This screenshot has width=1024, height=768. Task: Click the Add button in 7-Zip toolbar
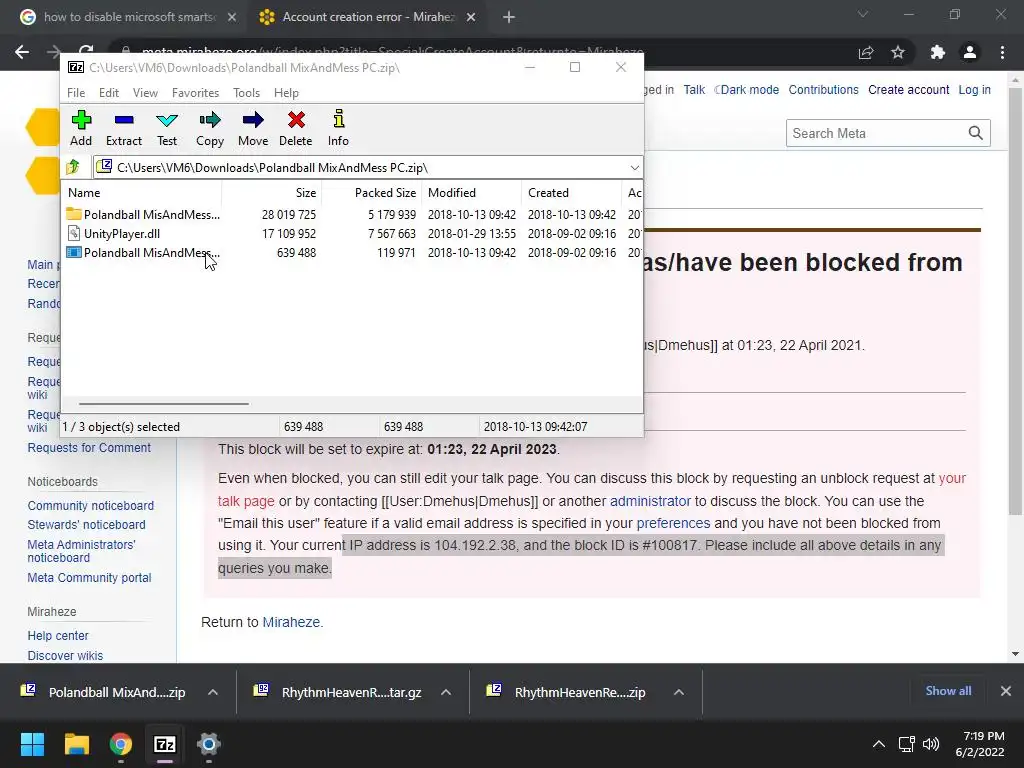81,128
